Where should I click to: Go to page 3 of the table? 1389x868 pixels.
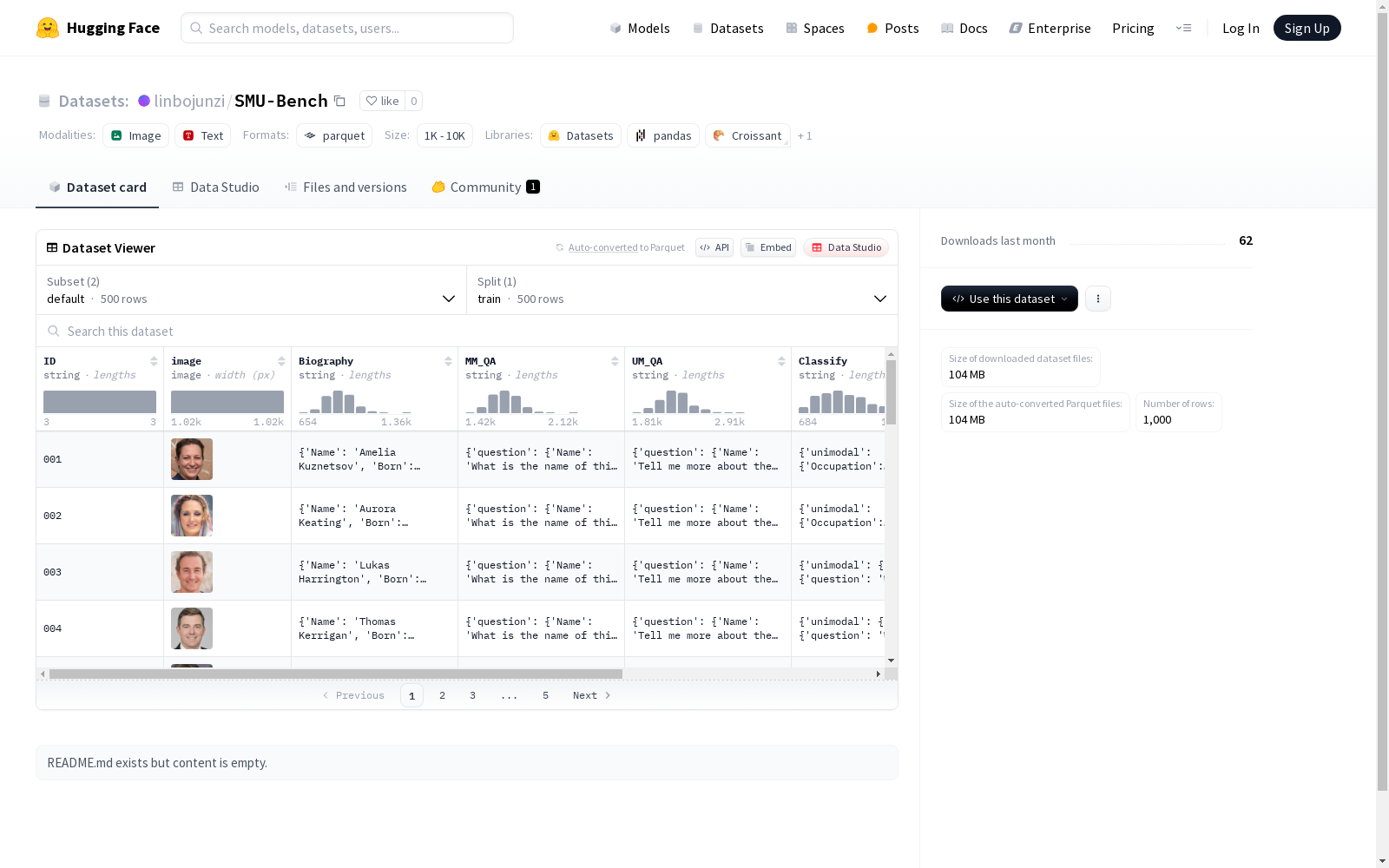pos(473,695)
